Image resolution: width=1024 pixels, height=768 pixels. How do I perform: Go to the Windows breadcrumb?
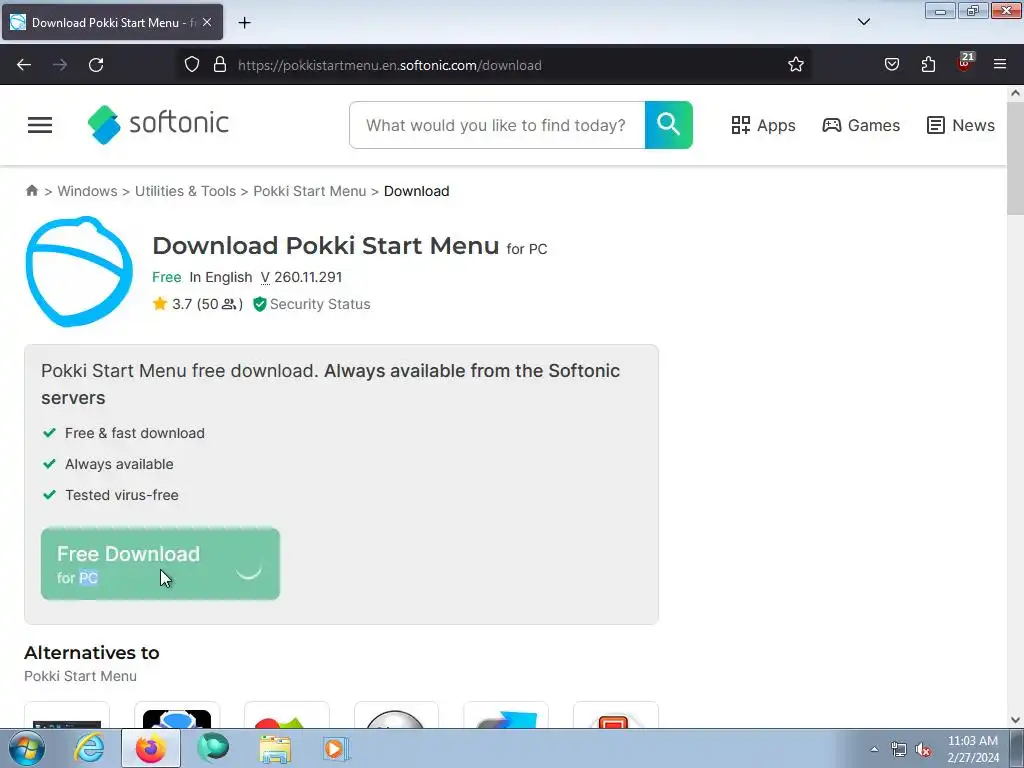pos(88,191)
